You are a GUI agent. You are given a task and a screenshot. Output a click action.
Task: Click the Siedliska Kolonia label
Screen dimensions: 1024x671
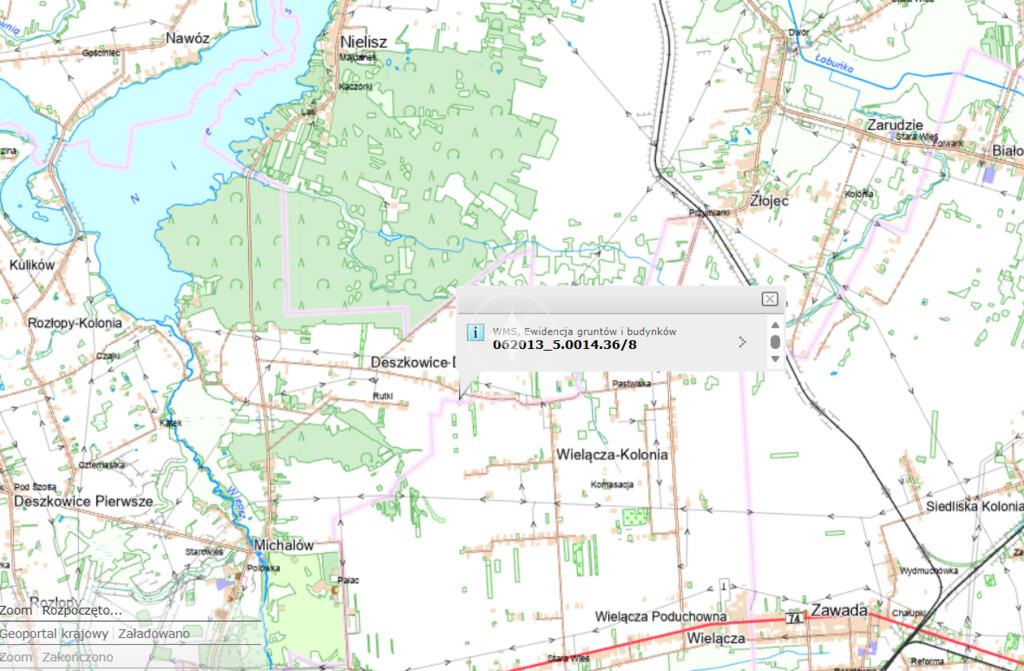[974, 506]
